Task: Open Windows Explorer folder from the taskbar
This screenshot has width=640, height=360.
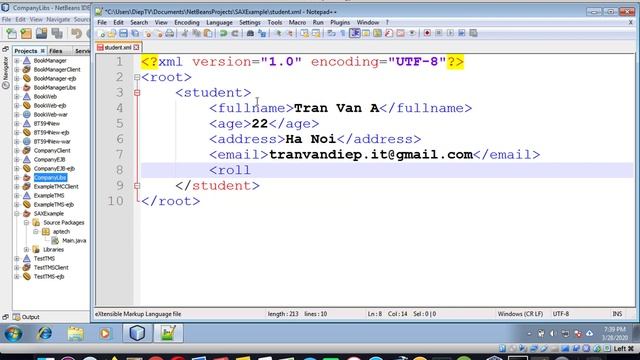Action: [75, 333]
